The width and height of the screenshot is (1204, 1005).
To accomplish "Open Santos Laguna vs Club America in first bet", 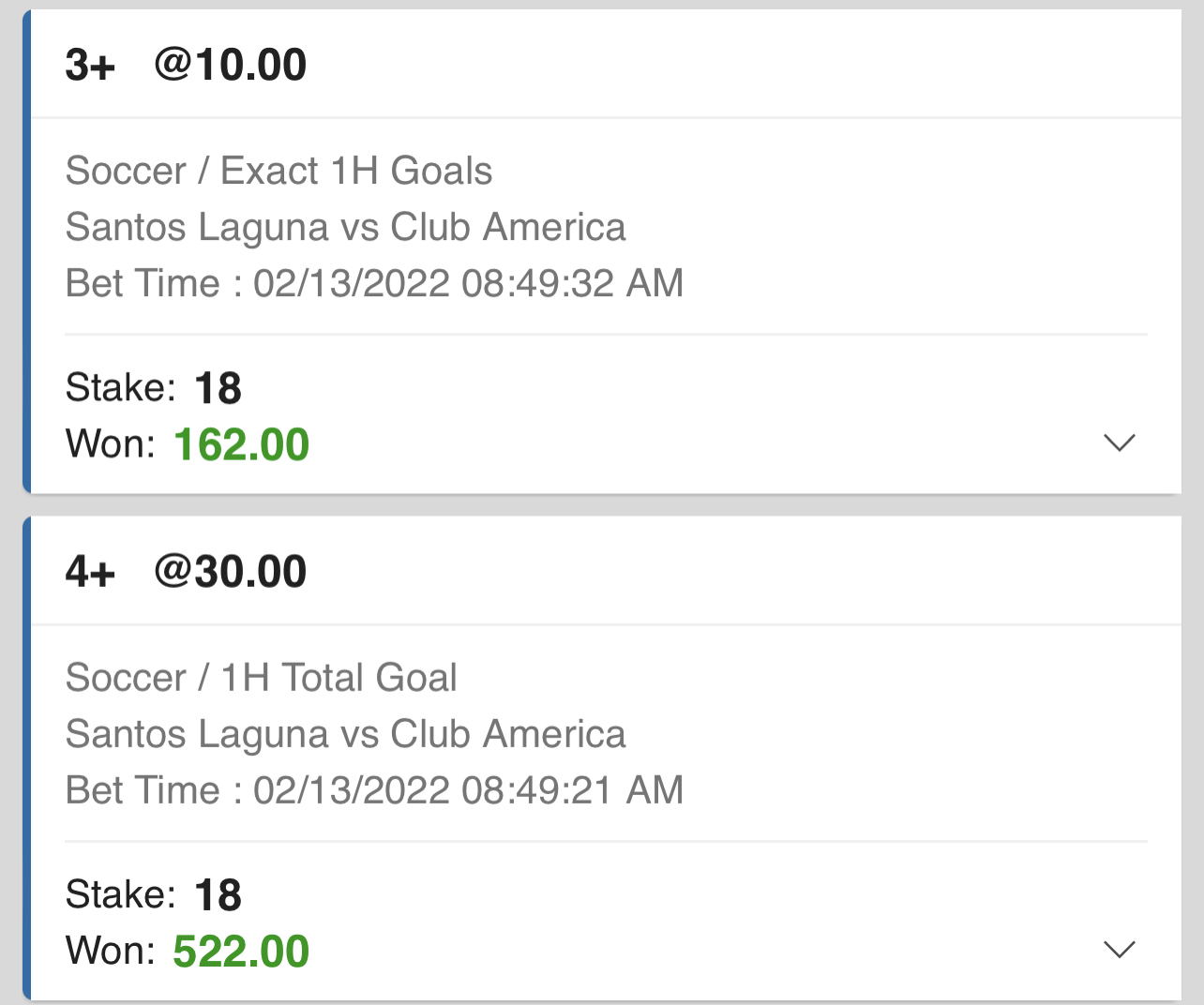I will (x=345, y=228).
